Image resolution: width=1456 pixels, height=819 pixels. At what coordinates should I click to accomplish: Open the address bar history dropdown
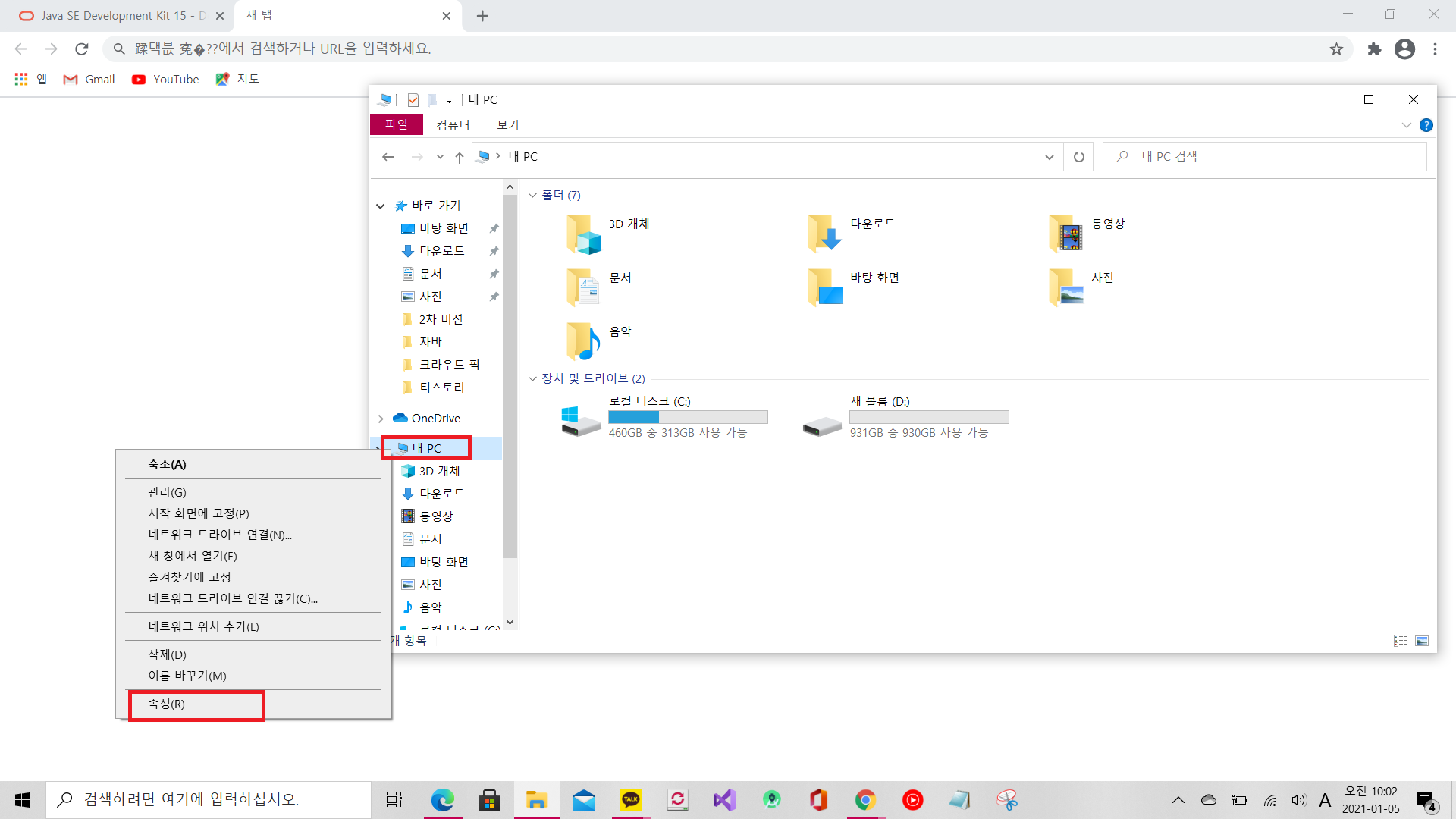[x=1049, y=157]
